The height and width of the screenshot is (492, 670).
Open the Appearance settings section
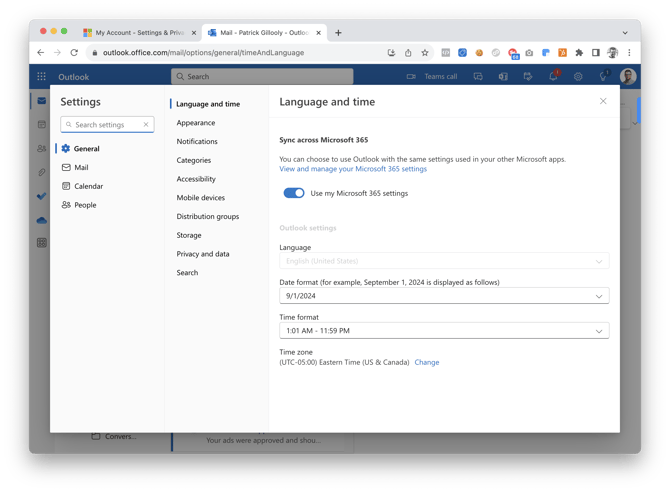point(196,123)
